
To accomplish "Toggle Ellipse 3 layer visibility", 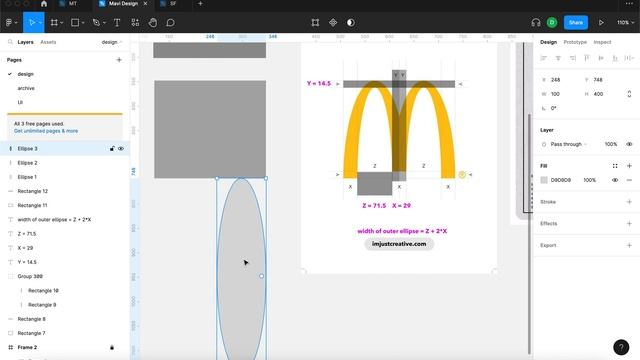I will pyautogui.click(x=121, y=149).
